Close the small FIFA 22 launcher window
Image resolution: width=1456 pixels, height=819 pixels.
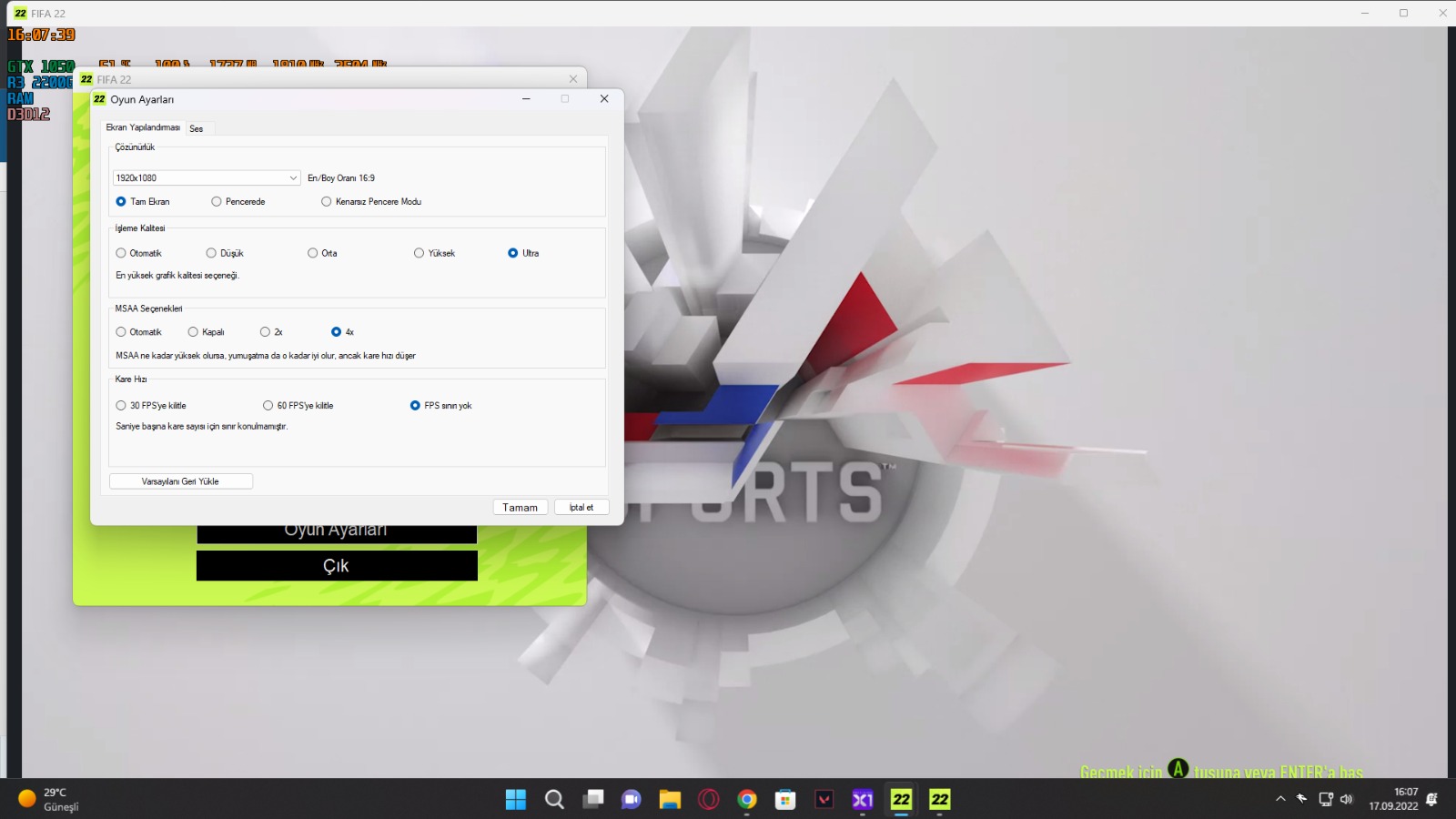click(x=573, y=79)
